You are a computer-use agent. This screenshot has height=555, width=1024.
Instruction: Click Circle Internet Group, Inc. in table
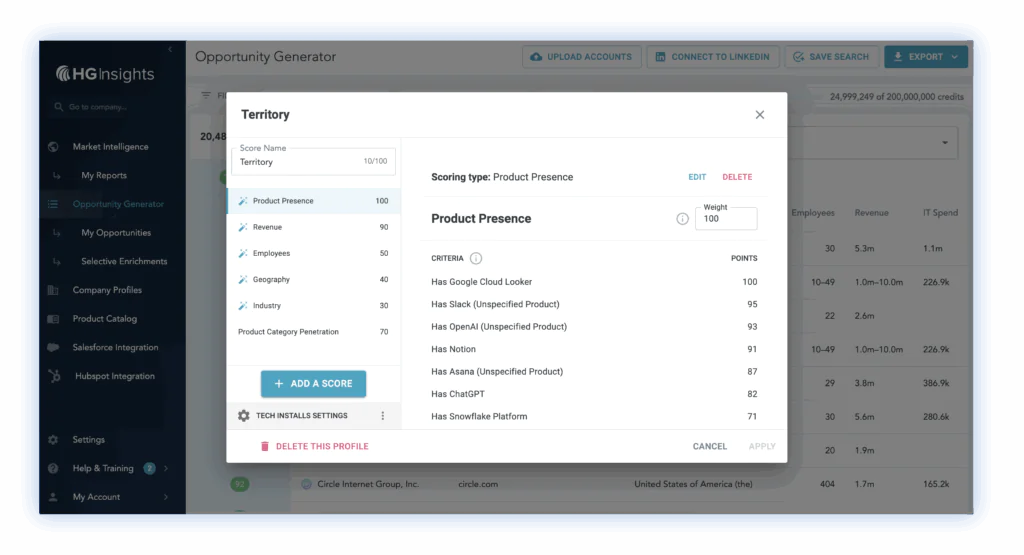tap(368, 484)
